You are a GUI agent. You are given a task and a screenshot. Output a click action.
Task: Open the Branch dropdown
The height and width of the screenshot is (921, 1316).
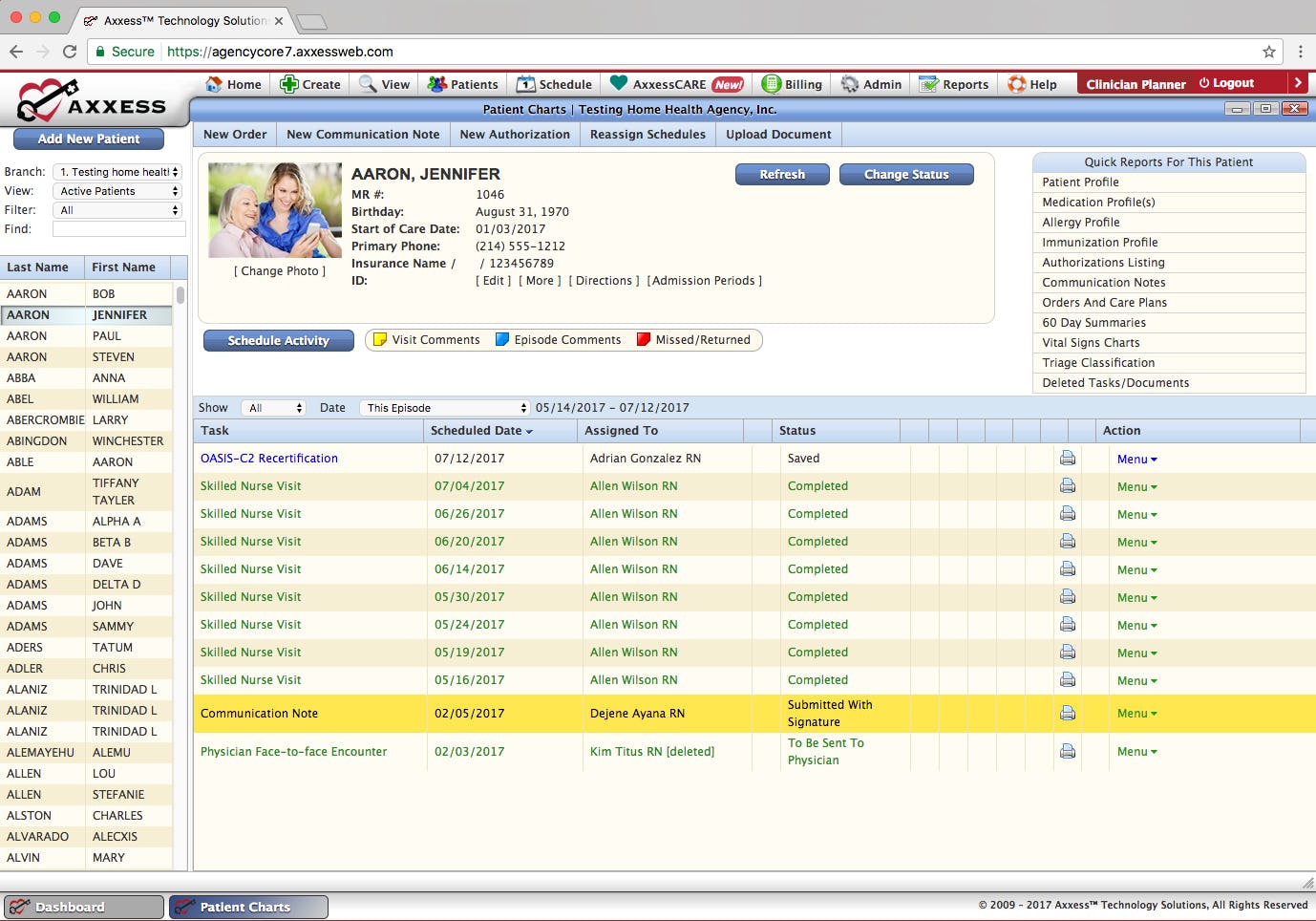pyautogui.click(x=117, y=172)
